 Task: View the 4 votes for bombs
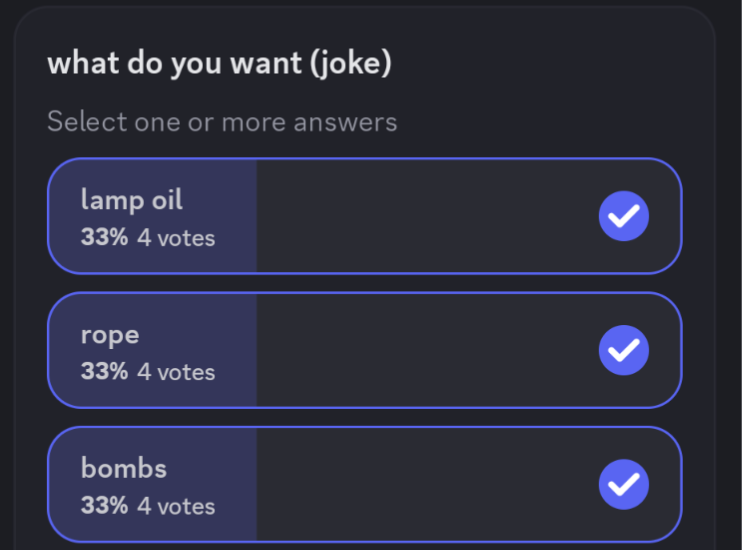coord(176,506)
